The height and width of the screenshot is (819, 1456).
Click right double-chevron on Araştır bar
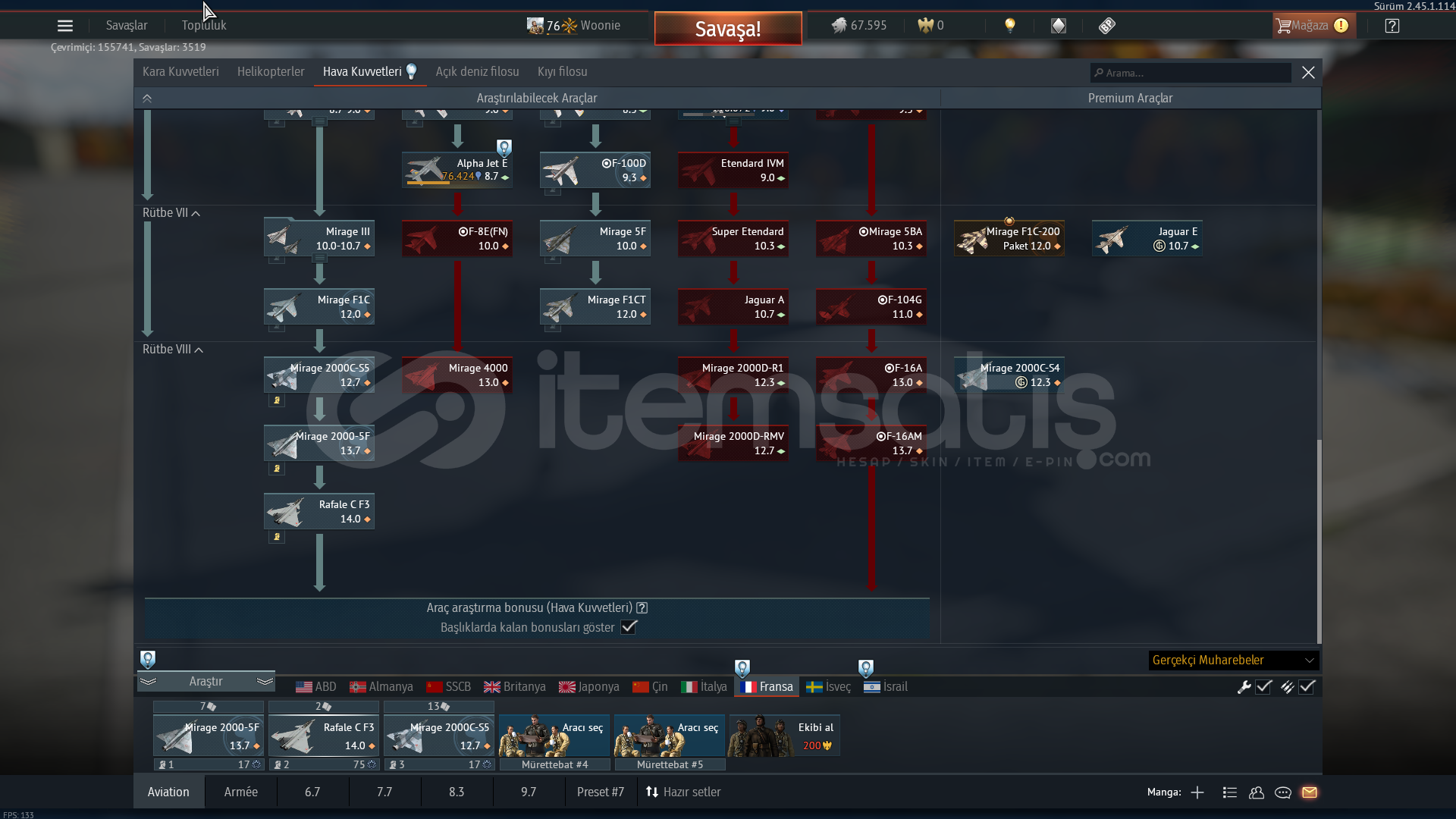[265, 682]
